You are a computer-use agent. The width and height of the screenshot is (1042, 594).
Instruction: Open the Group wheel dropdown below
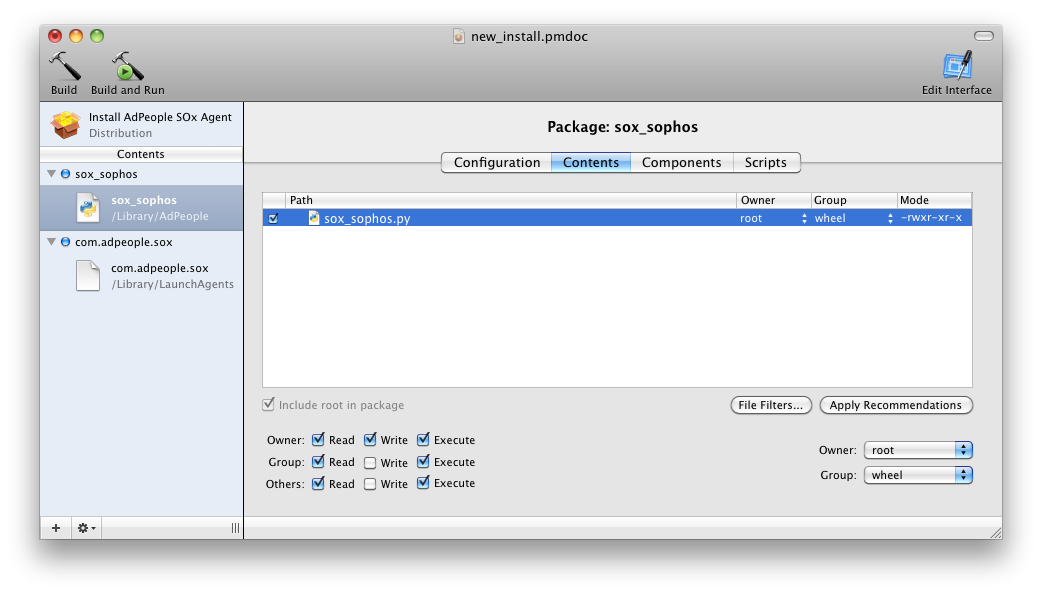918,475
